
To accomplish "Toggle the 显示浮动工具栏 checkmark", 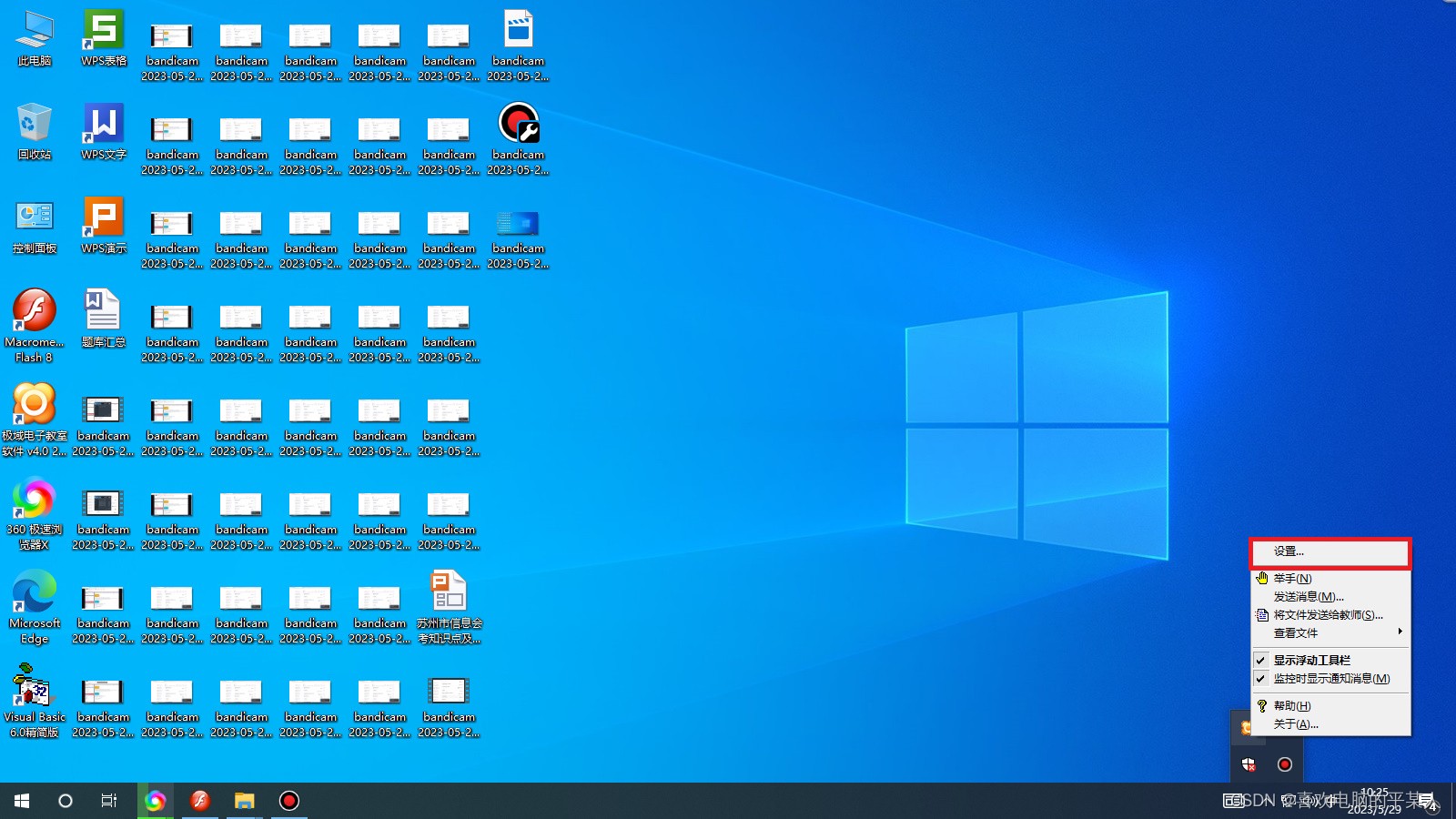I will [x=1311, y=661].
